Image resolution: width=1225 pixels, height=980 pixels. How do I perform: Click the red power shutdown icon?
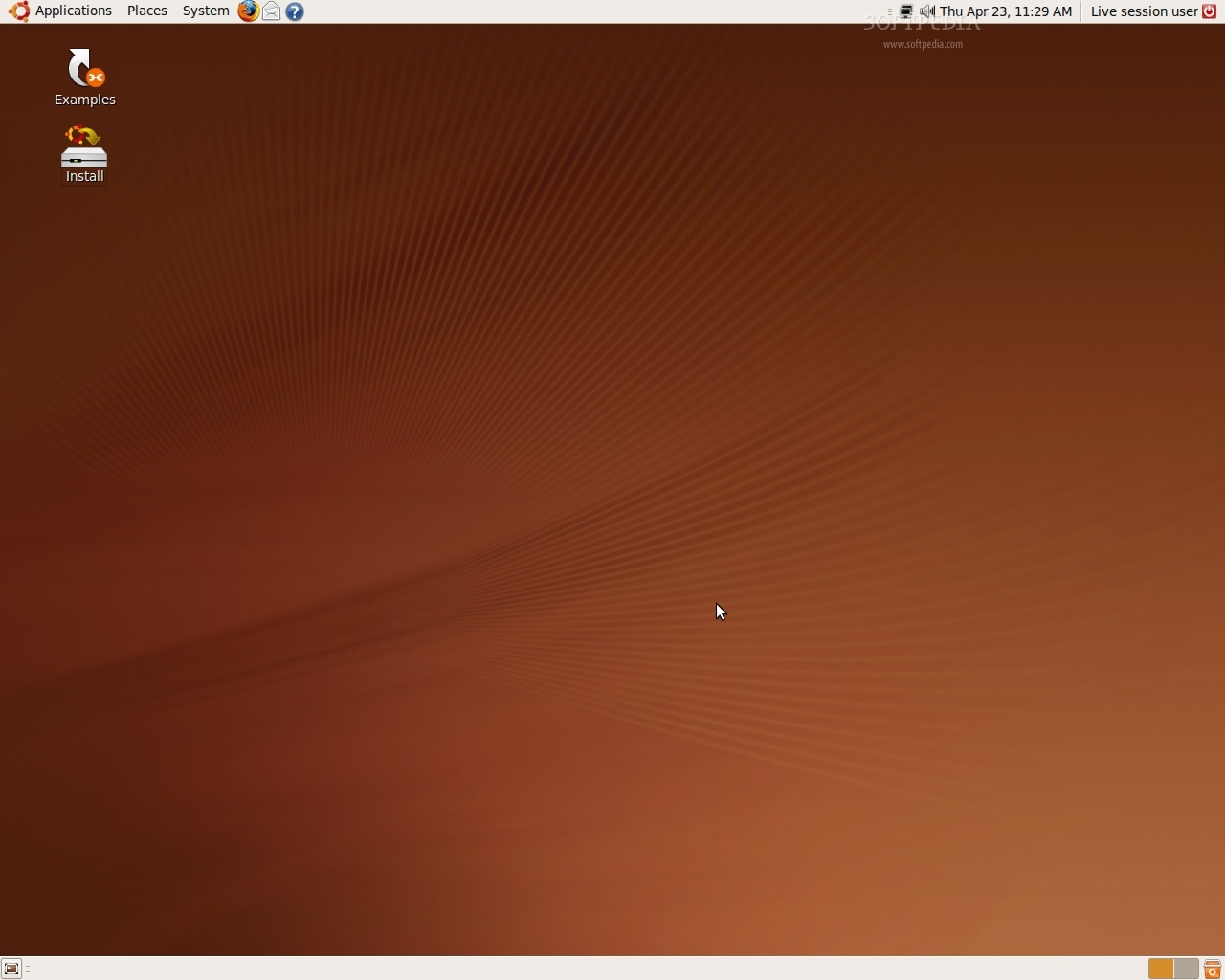pos(1210,11)
